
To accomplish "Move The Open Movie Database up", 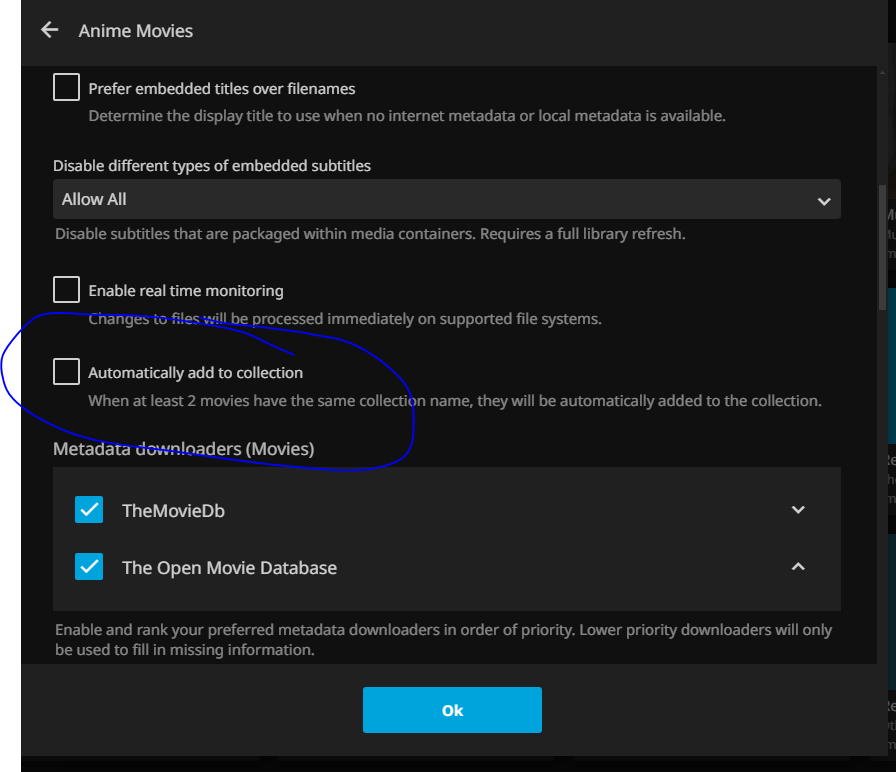I will coord(798,567).
